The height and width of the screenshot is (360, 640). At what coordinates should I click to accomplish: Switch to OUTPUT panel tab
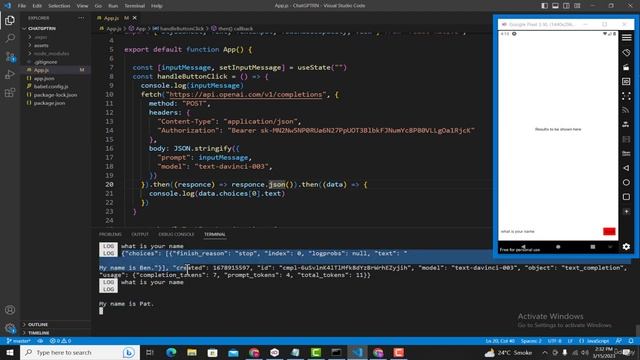[x=140, y=234]
